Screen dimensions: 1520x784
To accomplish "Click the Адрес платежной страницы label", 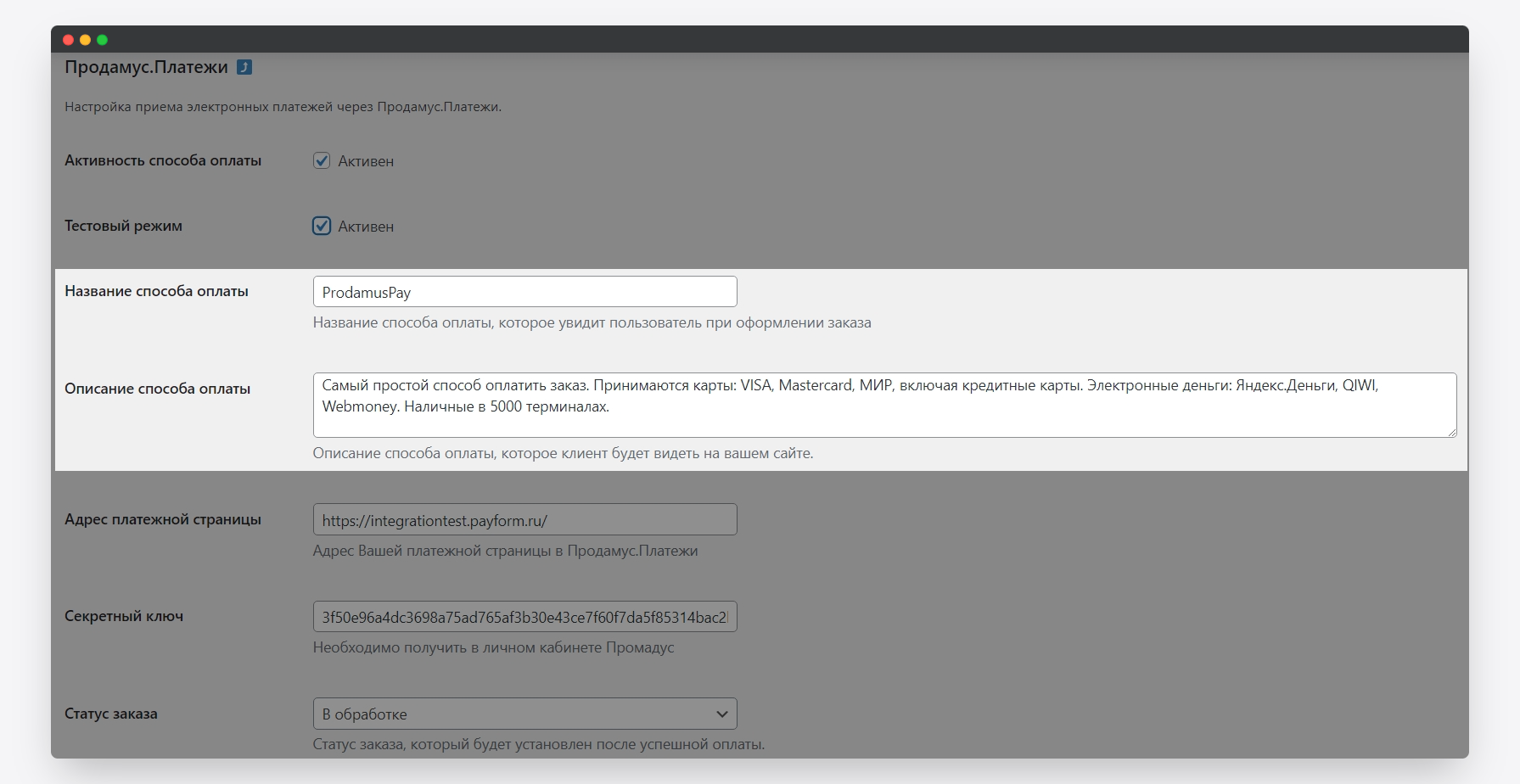I will [163, 519].
